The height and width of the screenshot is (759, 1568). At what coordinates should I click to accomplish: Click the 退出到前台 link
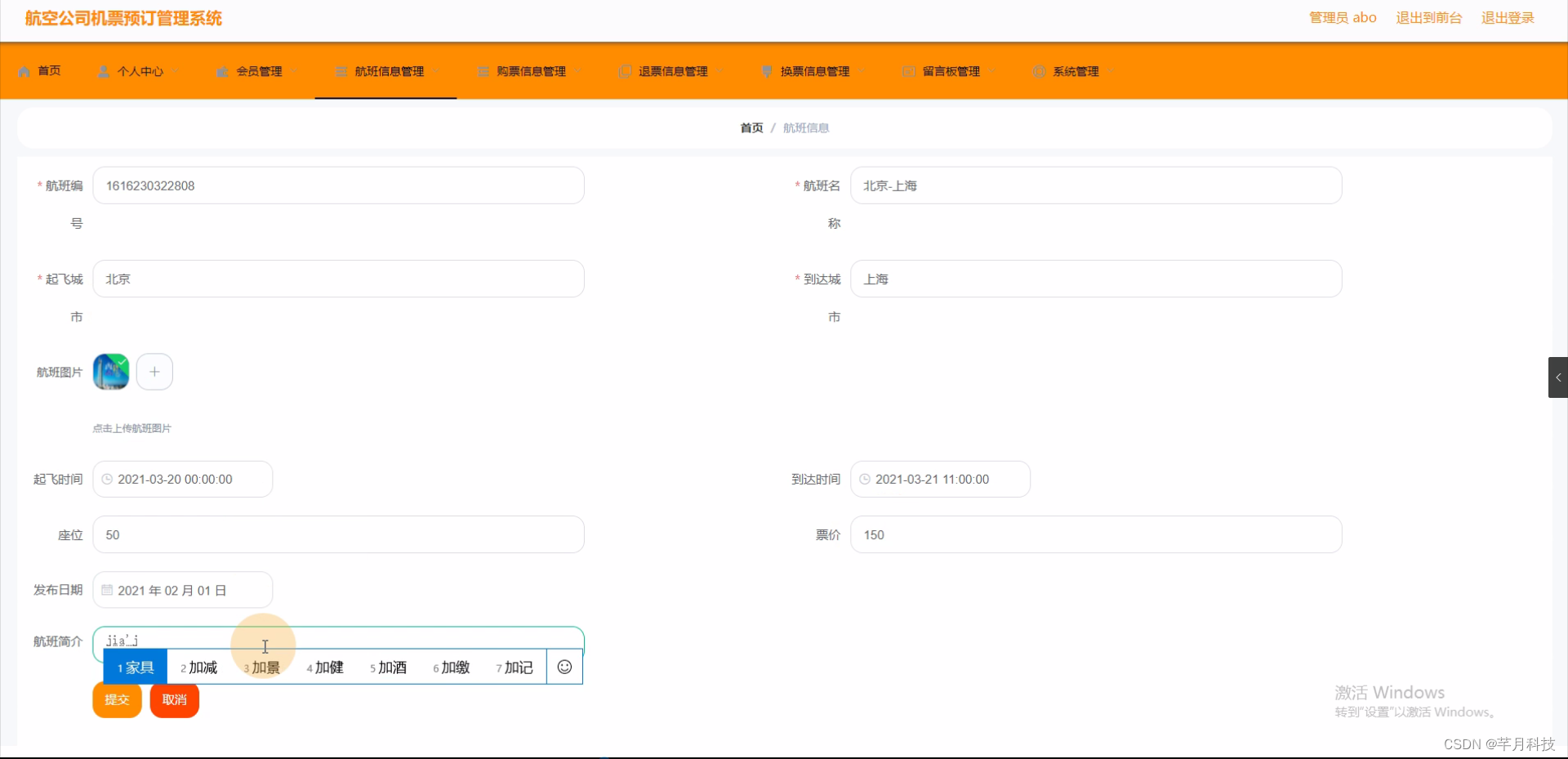pos(1428,18)
